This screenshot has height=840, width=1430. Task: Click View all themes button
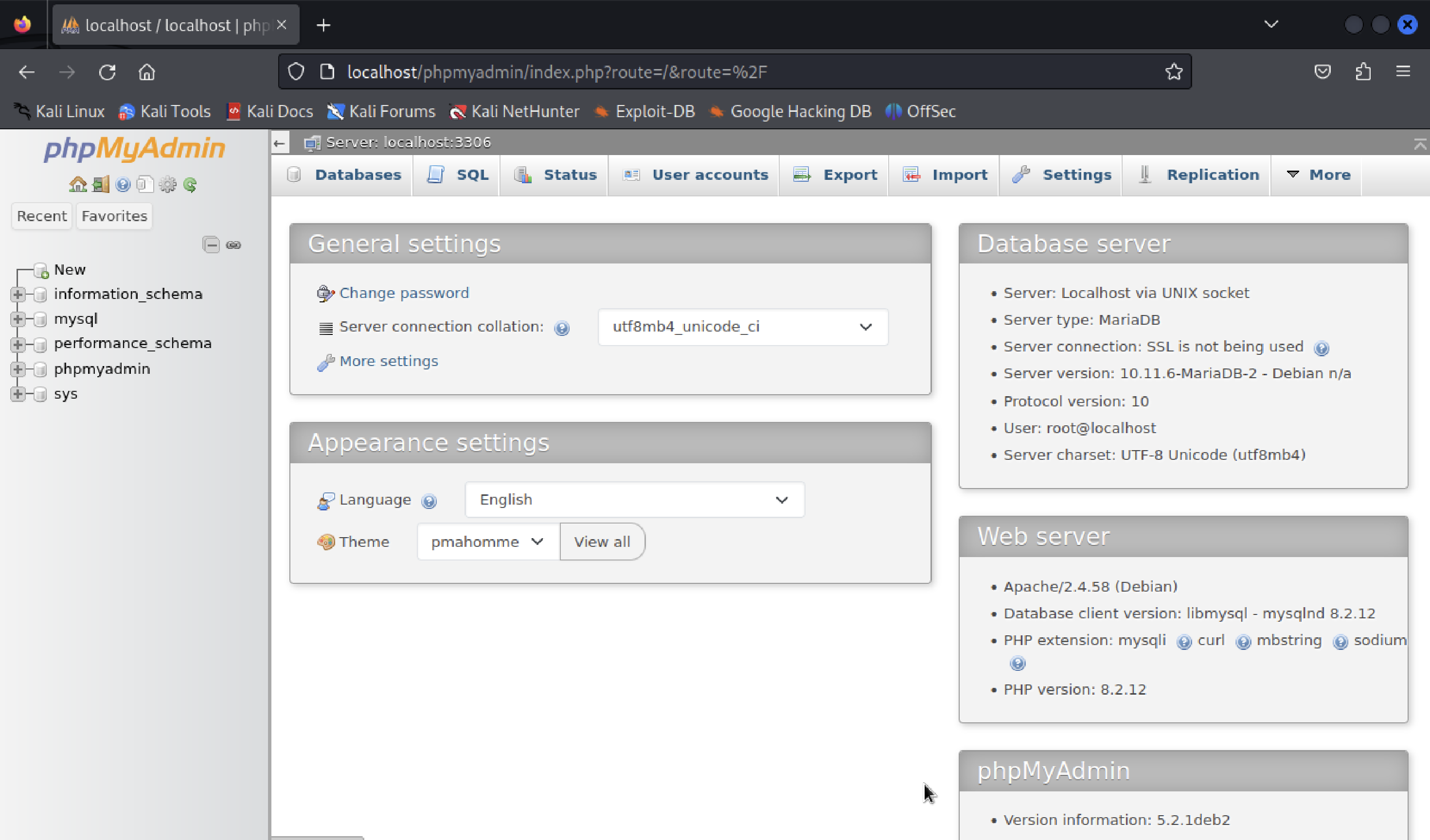[x=602, y=542]
